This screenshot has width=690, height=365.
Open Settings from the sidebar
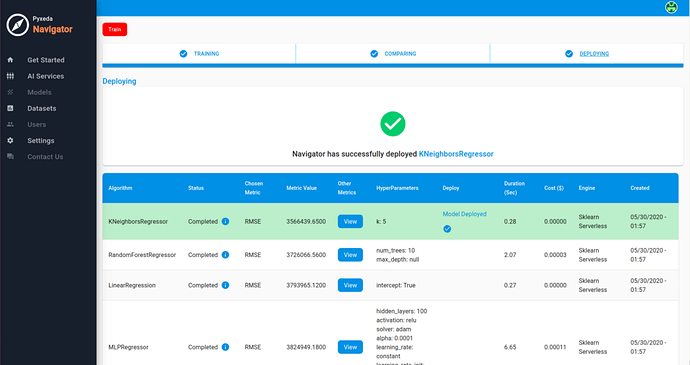[x=41, y=140]
